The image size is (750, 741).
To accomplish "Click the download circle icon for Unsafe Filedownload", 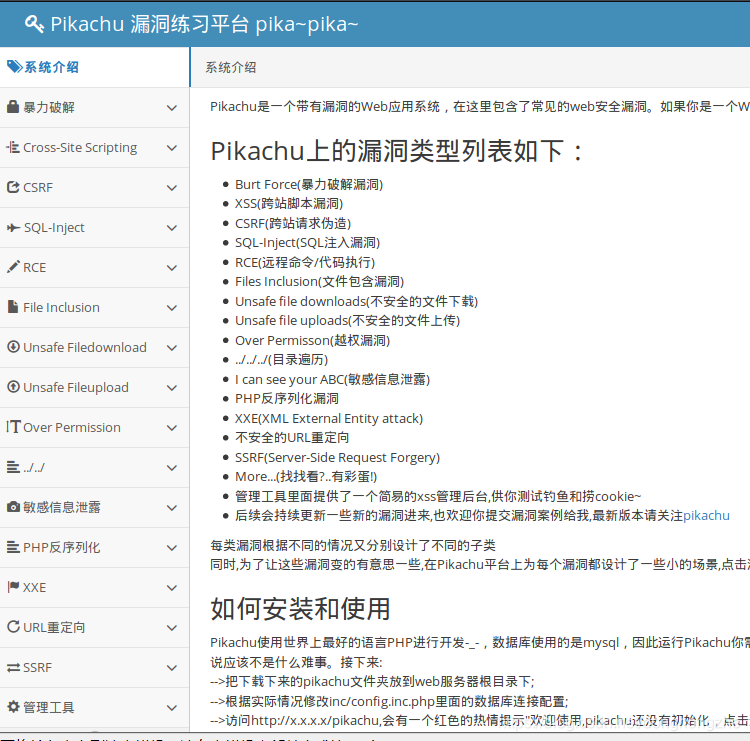I will (13, 346).
